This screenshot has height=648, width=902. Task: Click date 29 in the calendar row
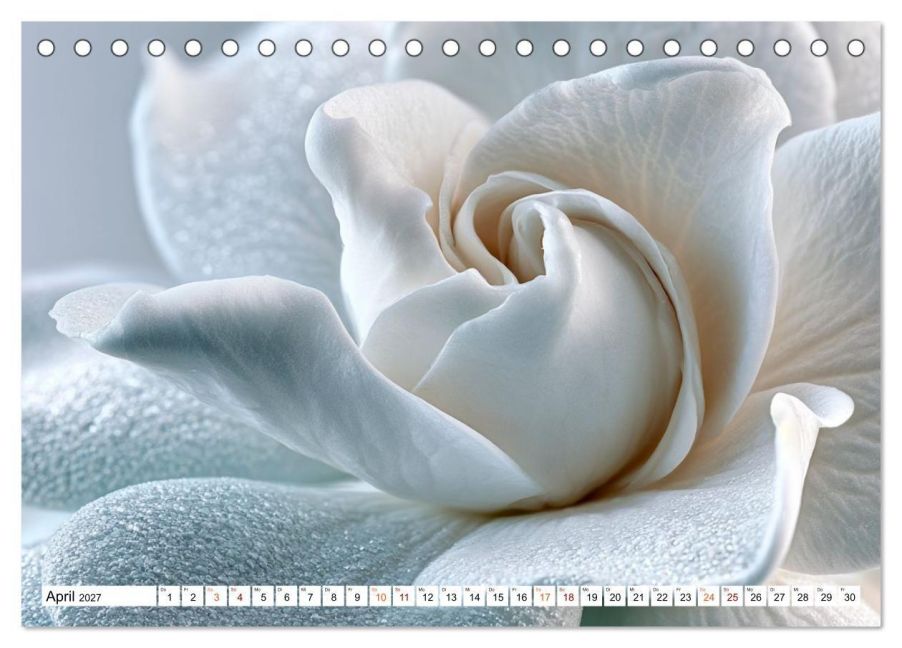coord(827,596)
